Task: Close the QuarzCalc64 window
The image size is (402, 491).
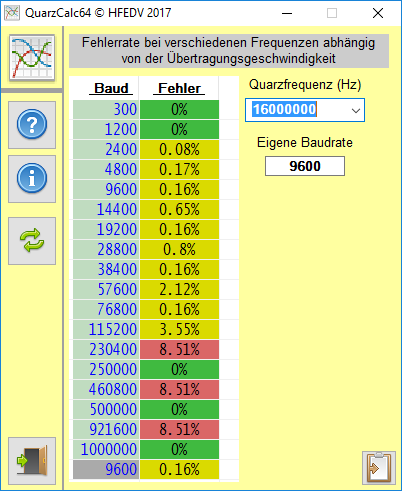Action: (x=378, y=13)
